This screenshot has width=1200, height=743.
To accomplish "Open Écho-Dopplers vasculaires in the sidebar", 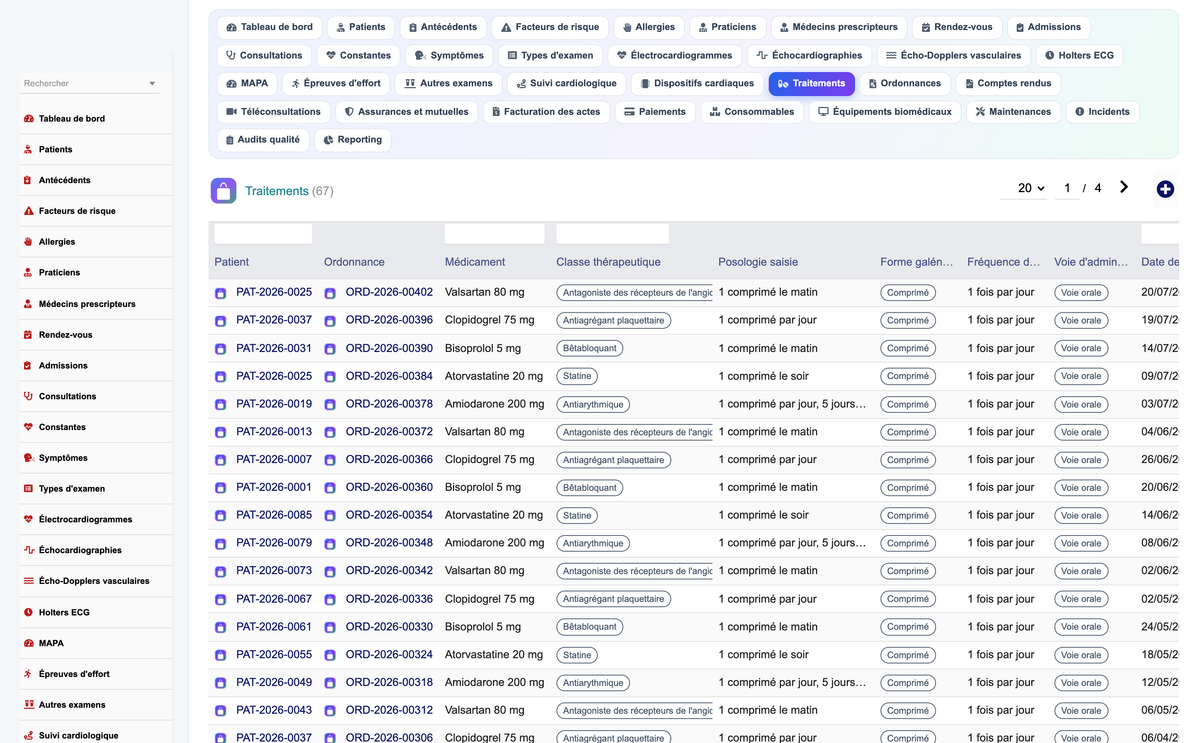I will tap(94, 581).
